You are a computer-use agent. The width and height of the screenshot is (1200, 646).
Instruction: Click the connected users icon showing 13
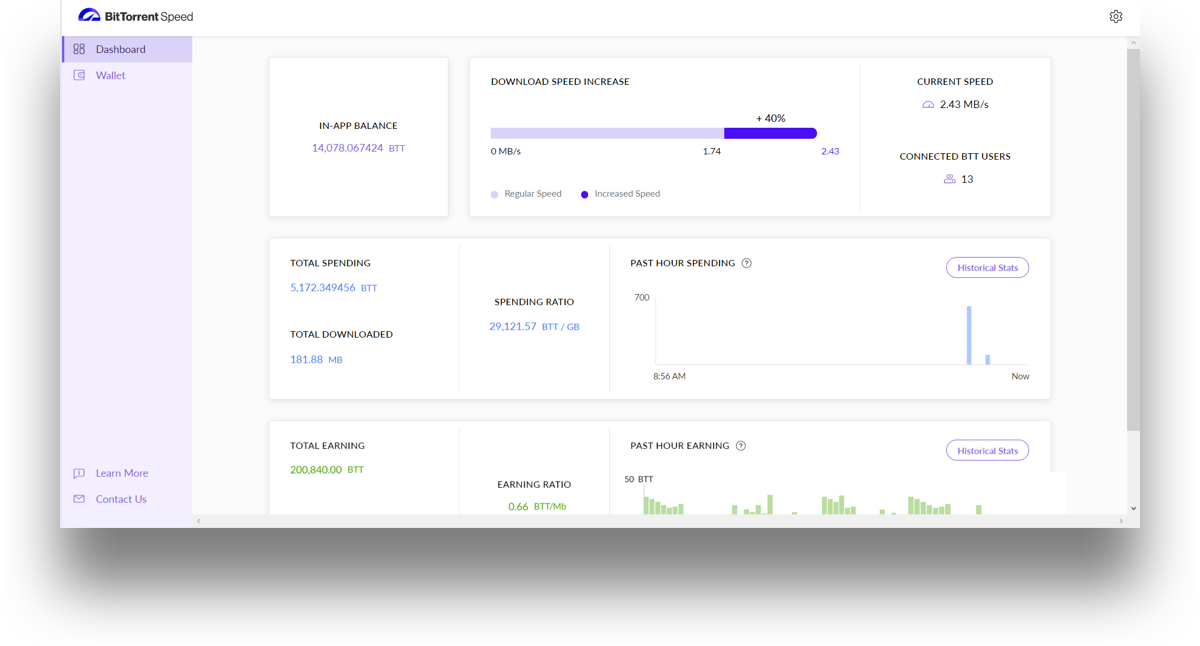click(x=948, y=178)
